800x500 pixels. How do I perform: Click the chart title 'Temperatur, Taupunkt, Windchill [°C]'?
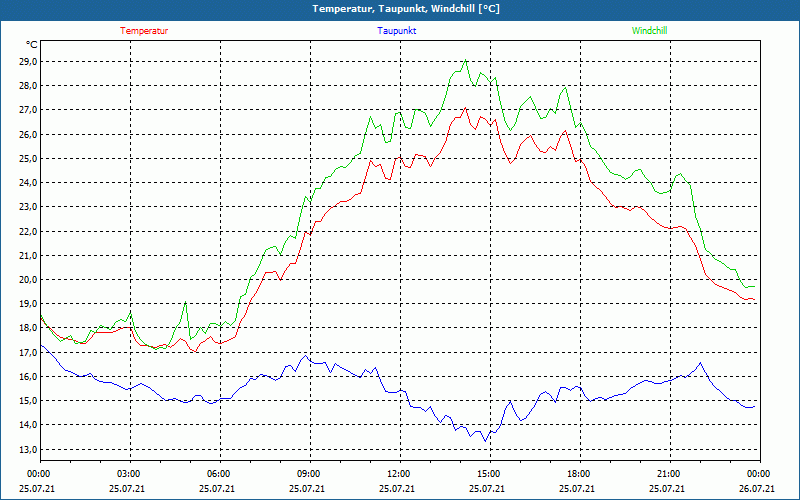(x=406, y=9)
